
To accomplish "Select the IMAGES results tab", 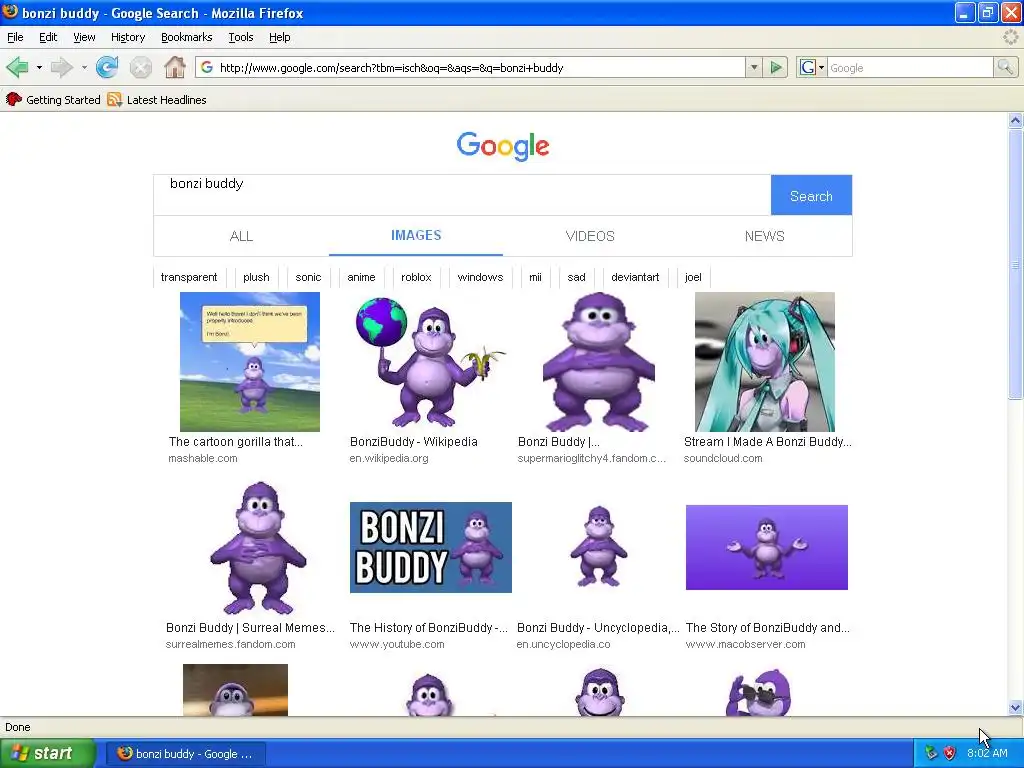I will (416, 236).
